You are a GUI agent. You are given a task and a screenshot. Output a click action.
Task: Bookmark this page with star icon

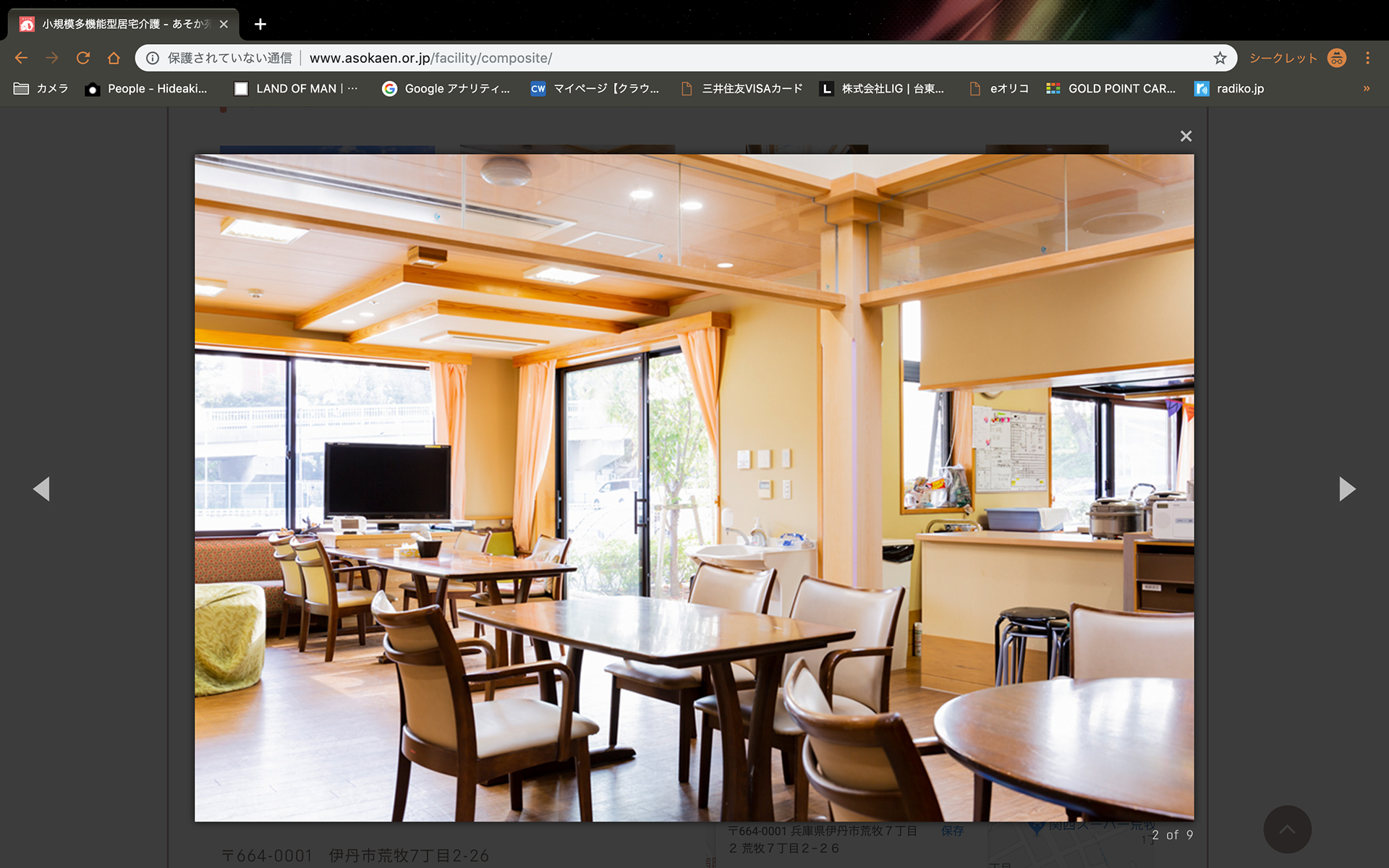pos(1220,58)
